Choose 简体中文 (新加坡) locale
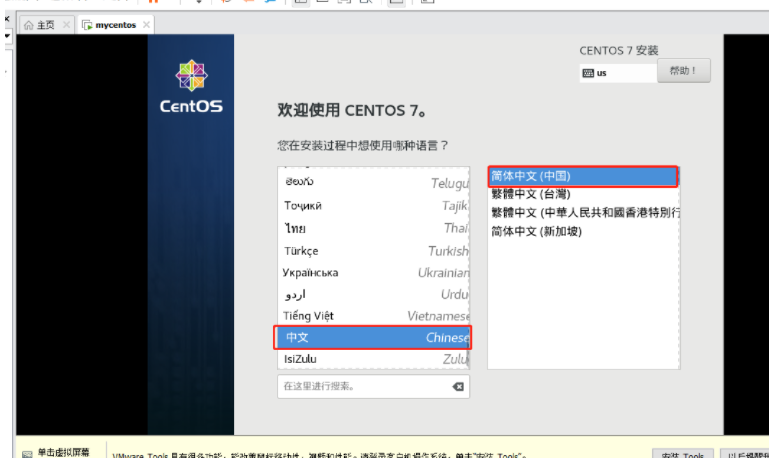770x465 pixels. click(583, 231)
